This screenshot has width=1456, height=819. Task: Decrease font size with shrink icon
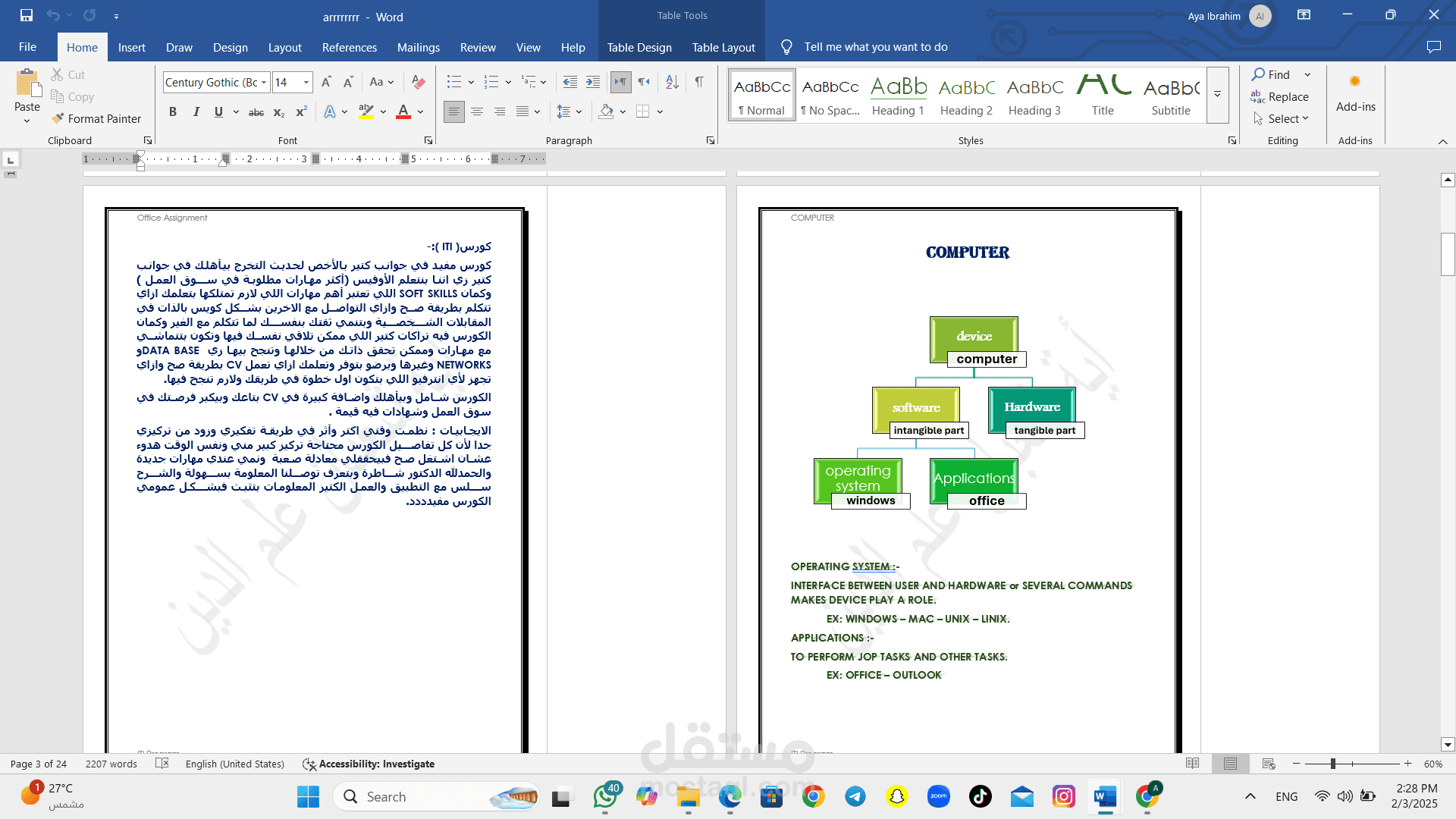point(348,82)
